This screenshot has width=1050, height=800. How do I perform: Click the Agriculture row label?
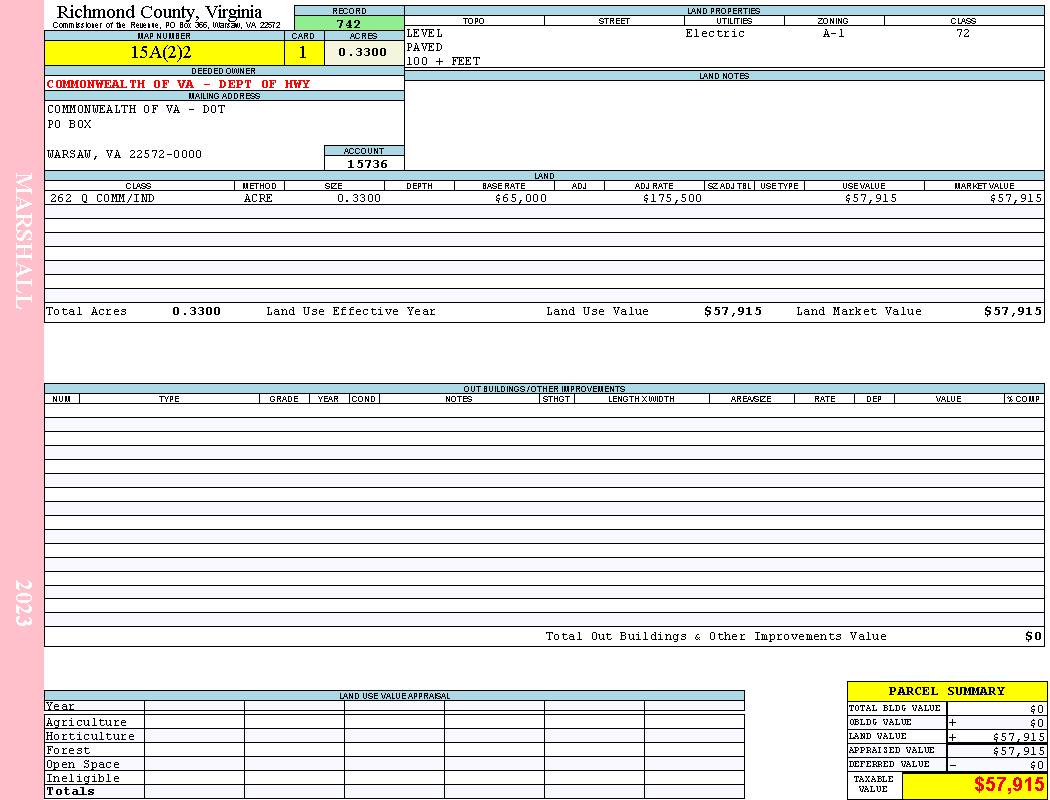click(86, 722)
